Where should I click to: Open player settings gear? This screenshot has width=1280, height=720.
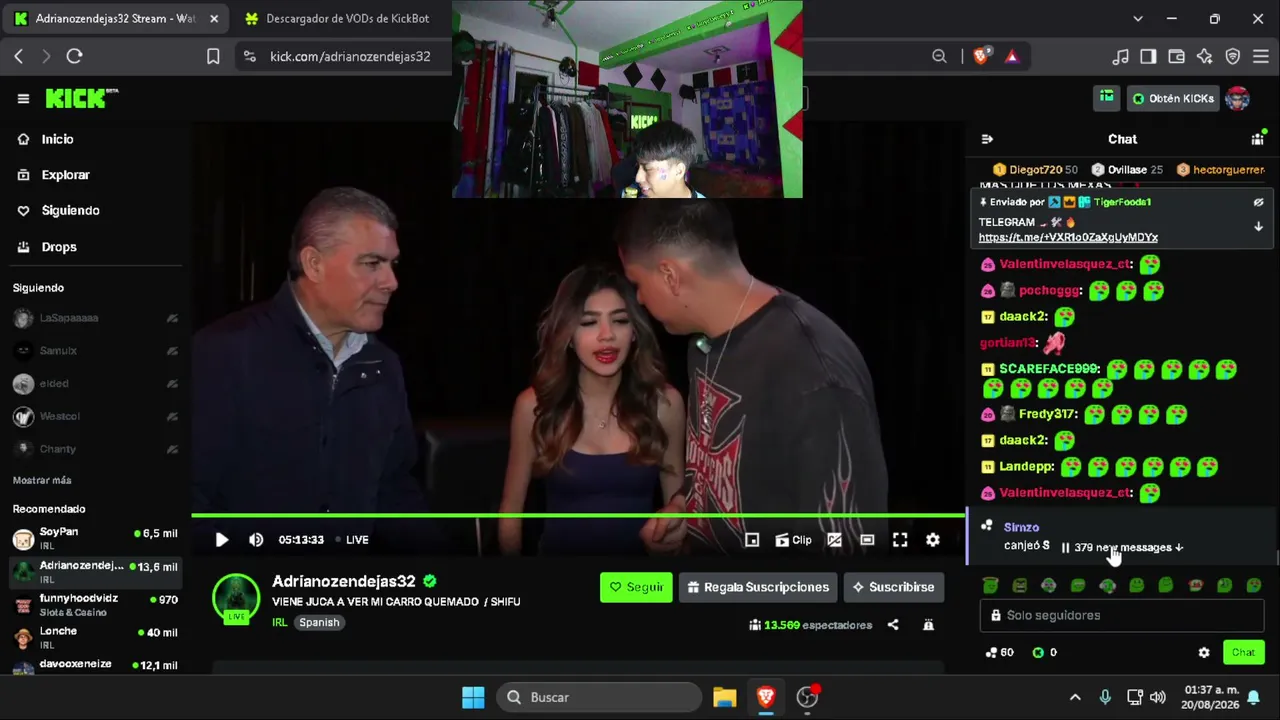(932, 540)
